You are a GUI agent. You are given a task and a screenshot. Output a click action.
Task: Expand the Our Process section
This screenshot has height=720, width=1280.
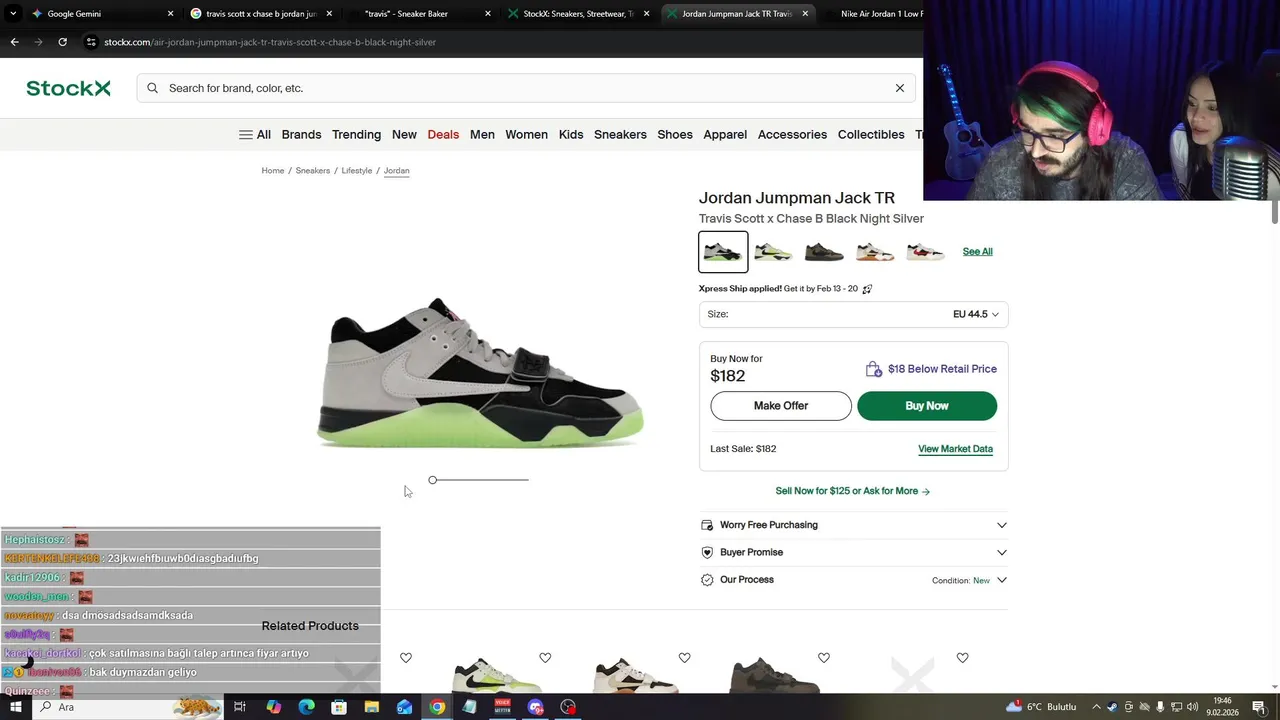[853, 580]
